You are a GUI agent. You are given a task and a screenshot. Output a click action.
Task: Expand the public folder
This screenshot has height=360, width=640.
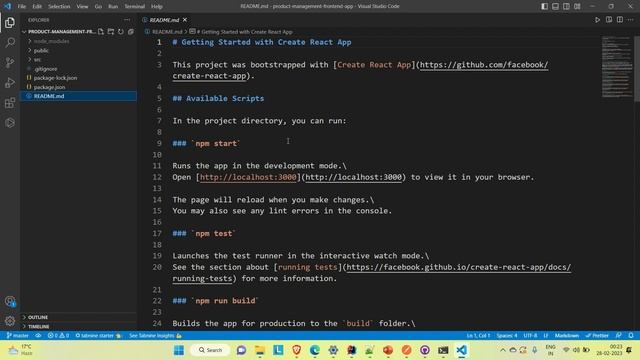point(41,51)
